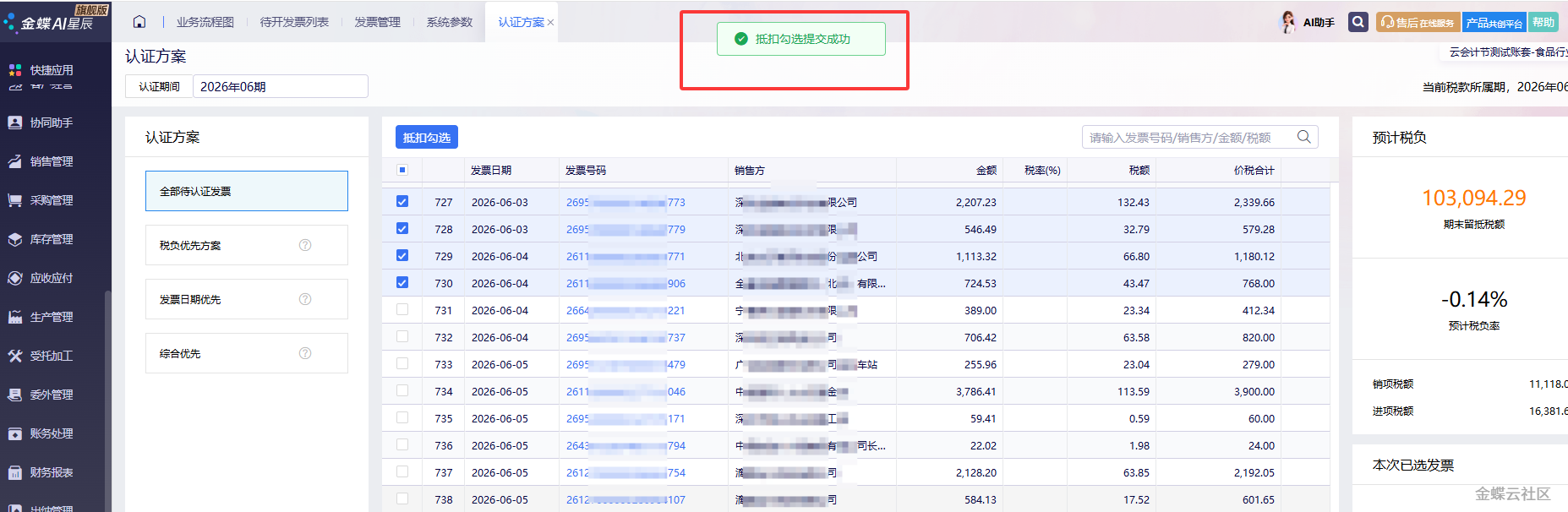Check row 736 checkbox

402,444
